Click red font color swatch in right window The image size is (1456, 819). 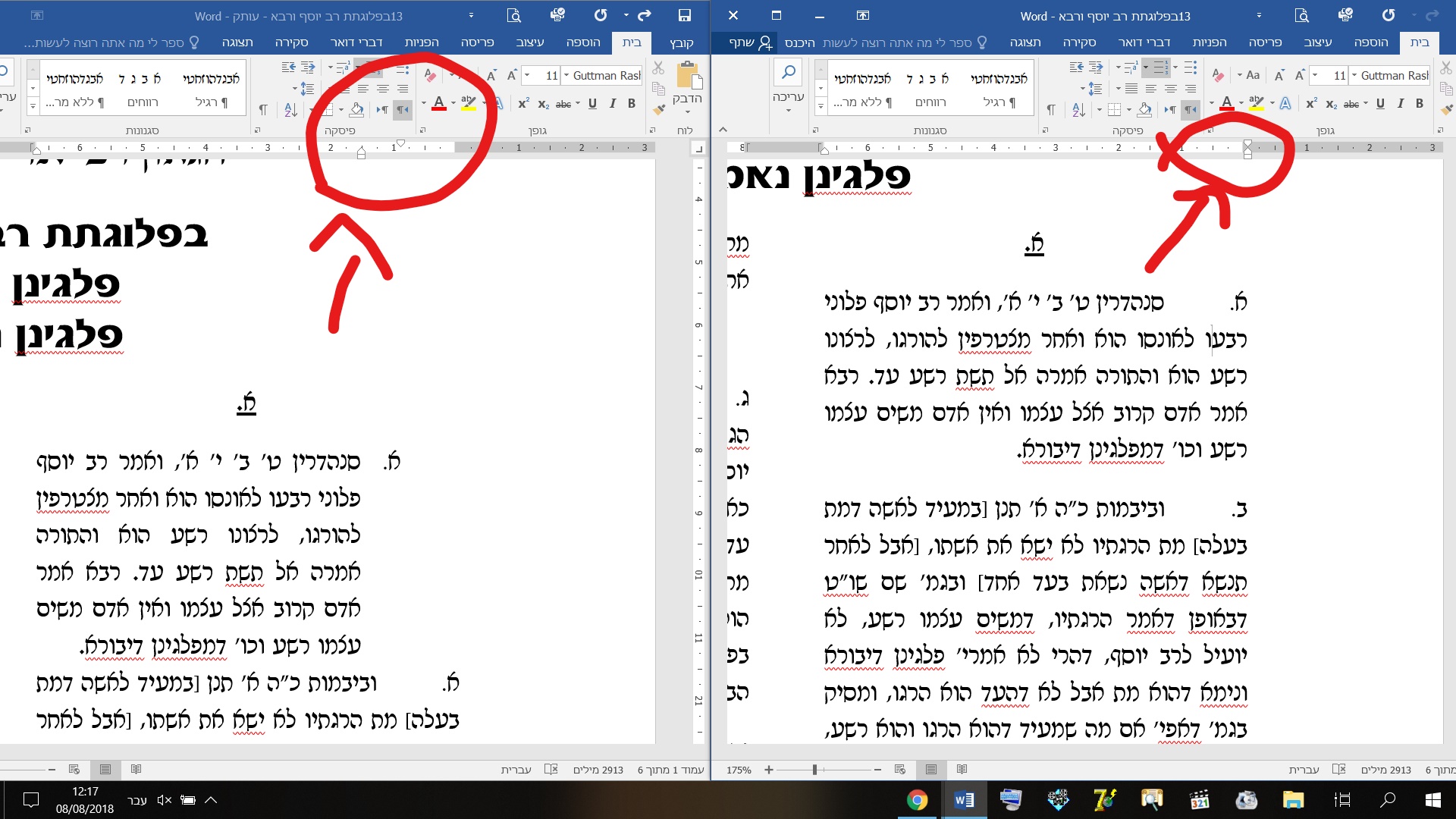point(1226,104)
